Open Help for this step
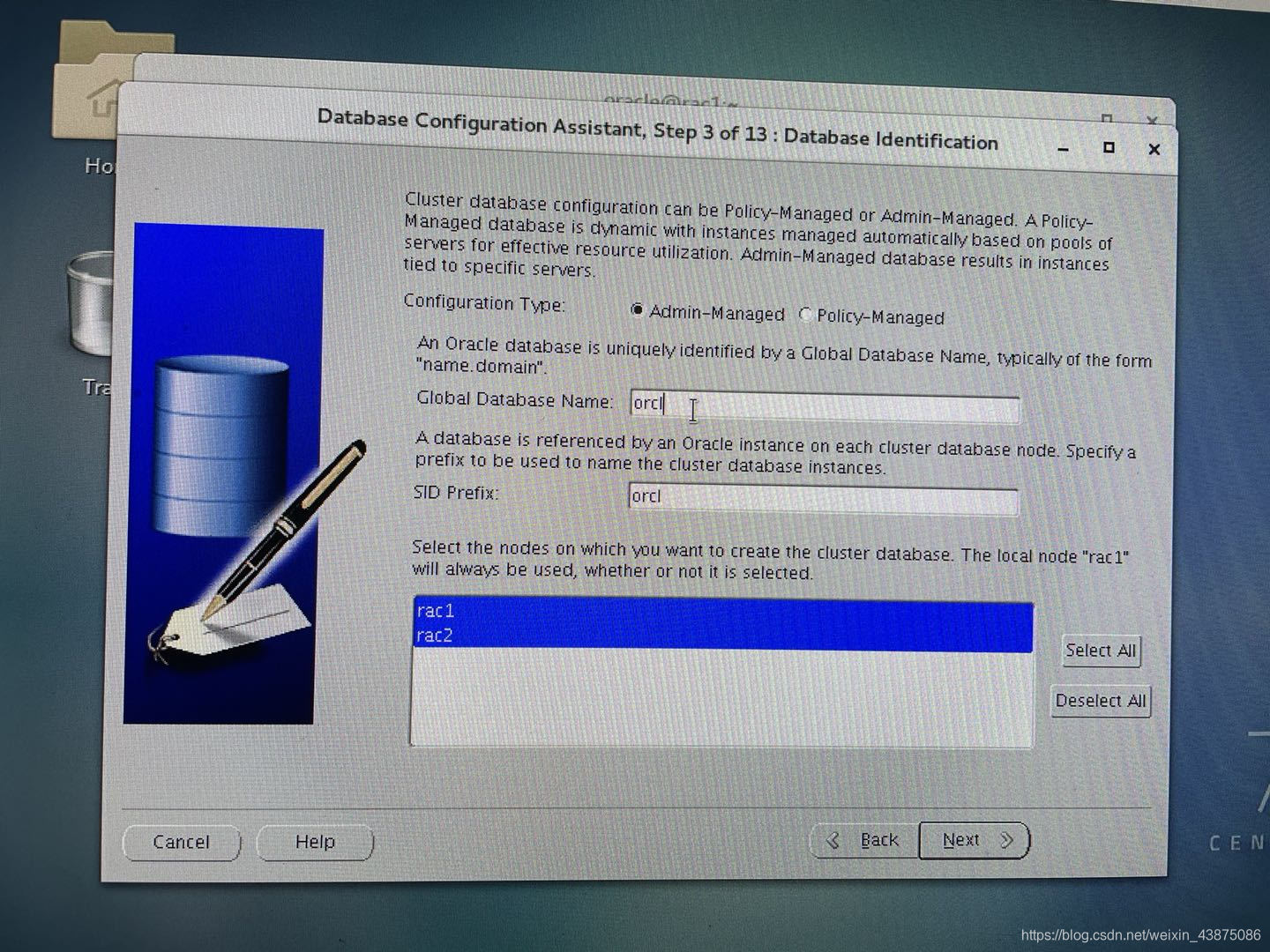The height and width of the screenshot is (952, 1270). (x=315, y=842)
